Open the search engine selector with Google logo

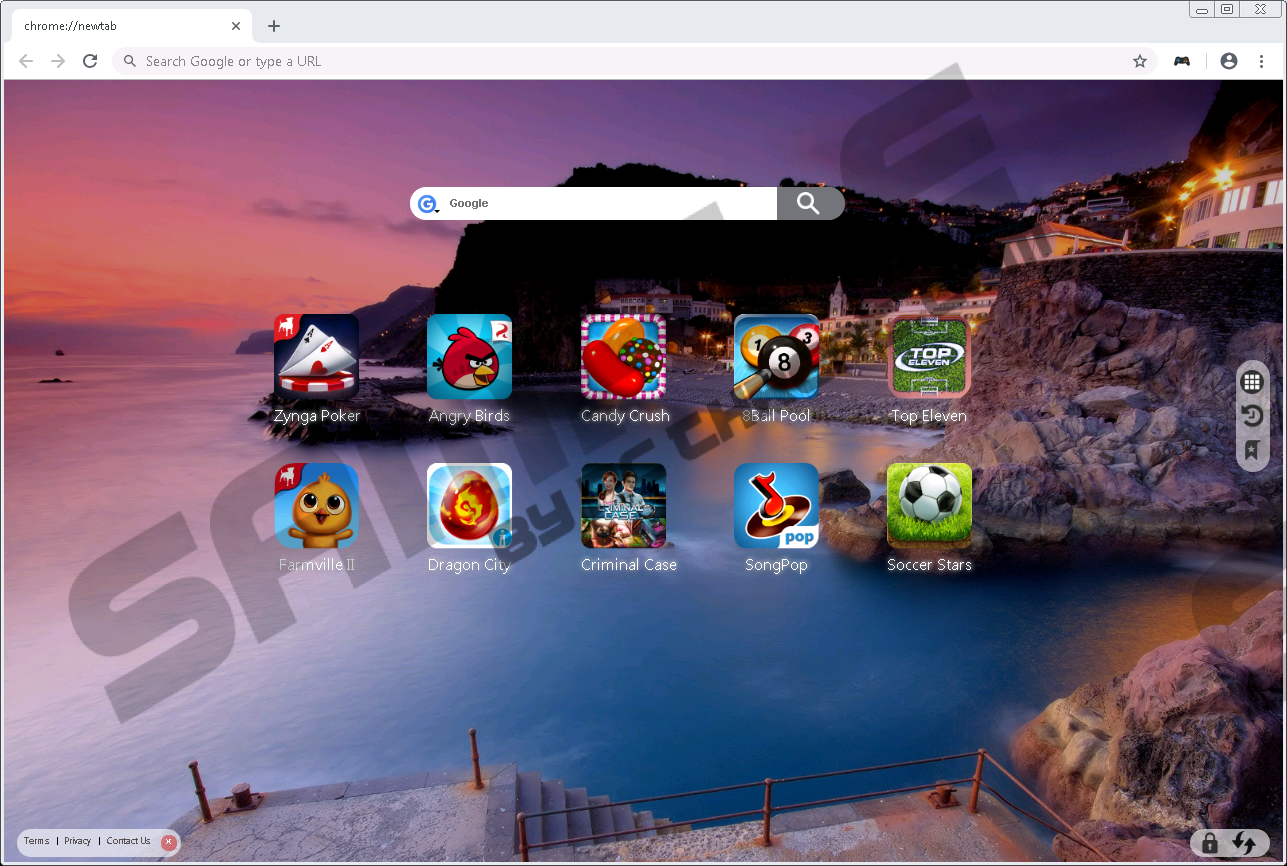(428, 204)
